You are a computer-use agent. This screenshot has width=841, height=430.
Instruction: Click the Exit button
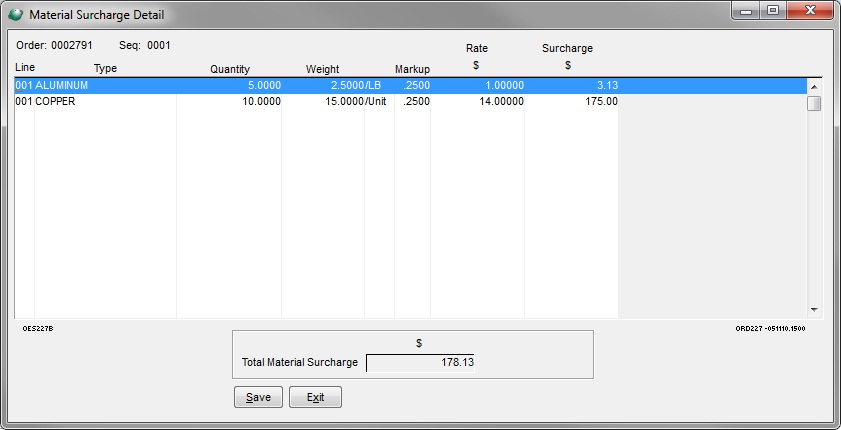pyautogui.click(x=315, y=397)
